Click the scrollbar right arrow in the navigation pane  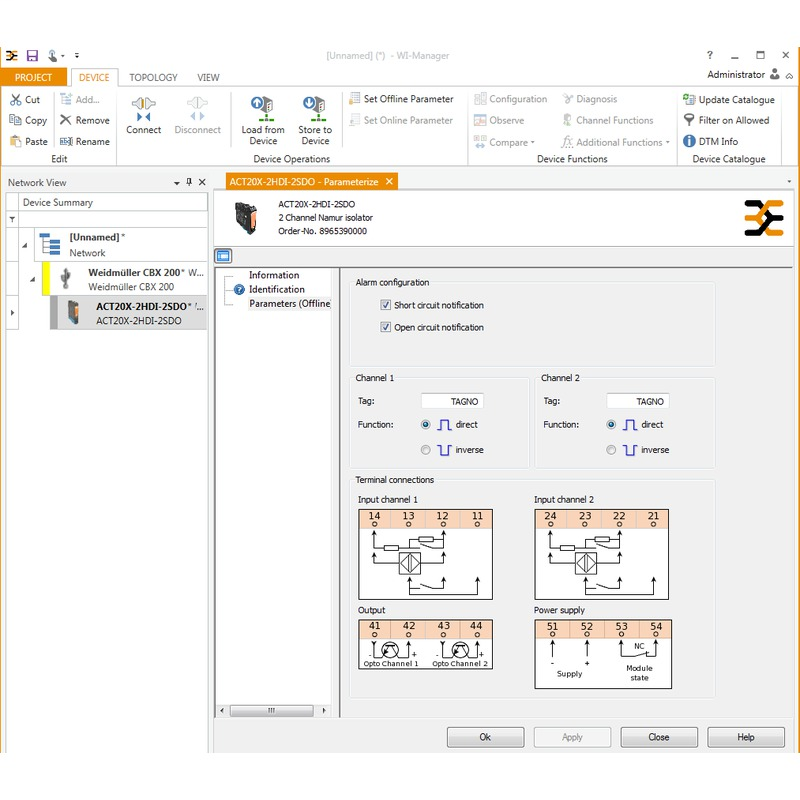click(324, 710)
